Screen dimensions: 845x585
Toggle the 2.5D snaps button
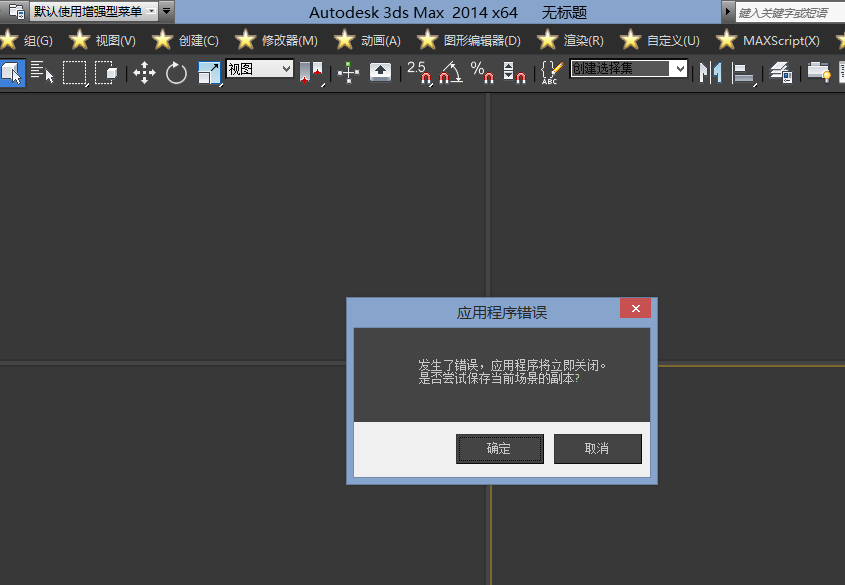(419, 72)
